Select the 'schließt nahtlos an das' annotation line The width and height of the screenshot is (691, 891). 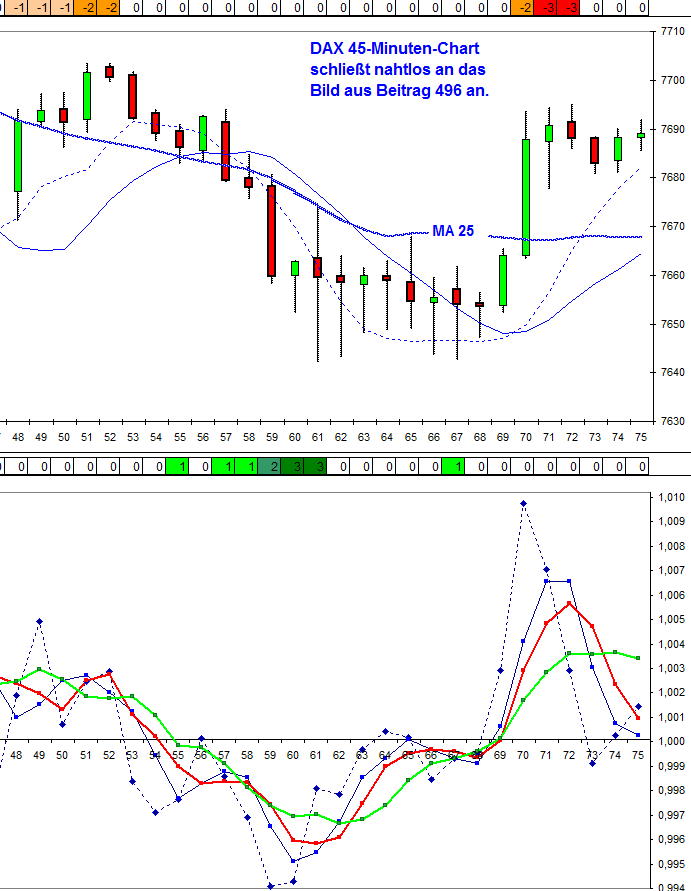pos(398,70)
